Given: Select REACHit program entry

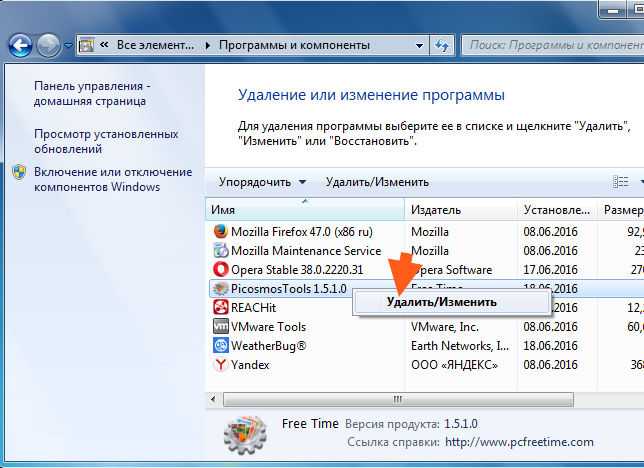Looking at the screenshot, I should [x=425, y=308].
